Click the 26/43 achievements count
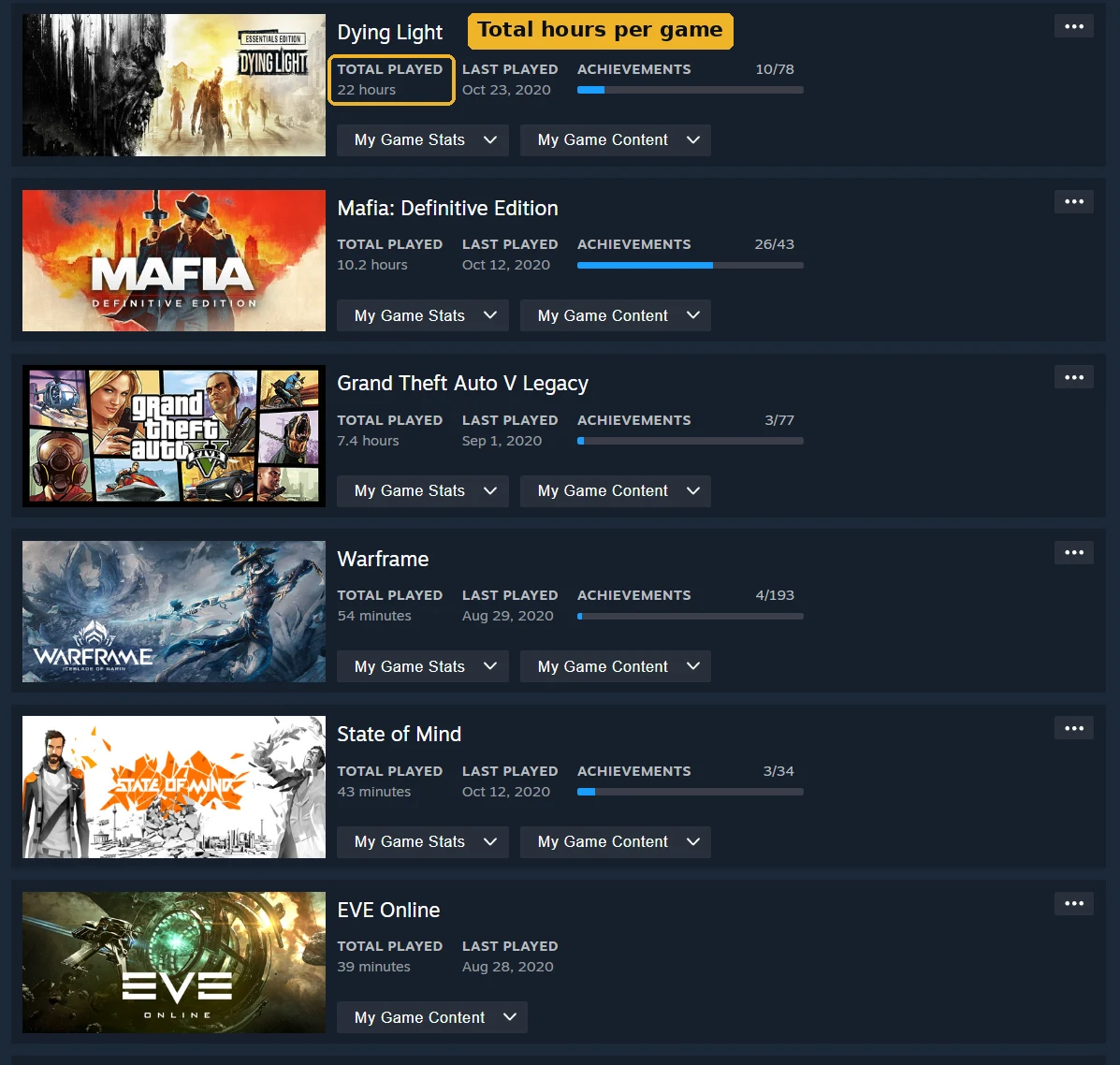The width and height of the screenshot is (1120, 1065). [x=775, y=244]
